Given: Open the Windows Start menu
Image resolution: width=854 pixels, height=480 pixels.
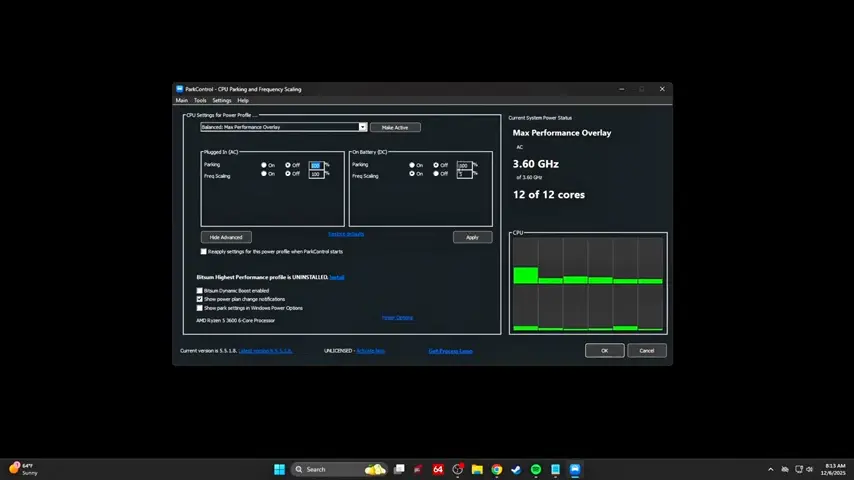Looking at the screenshot, I should (x=279, y=469).
